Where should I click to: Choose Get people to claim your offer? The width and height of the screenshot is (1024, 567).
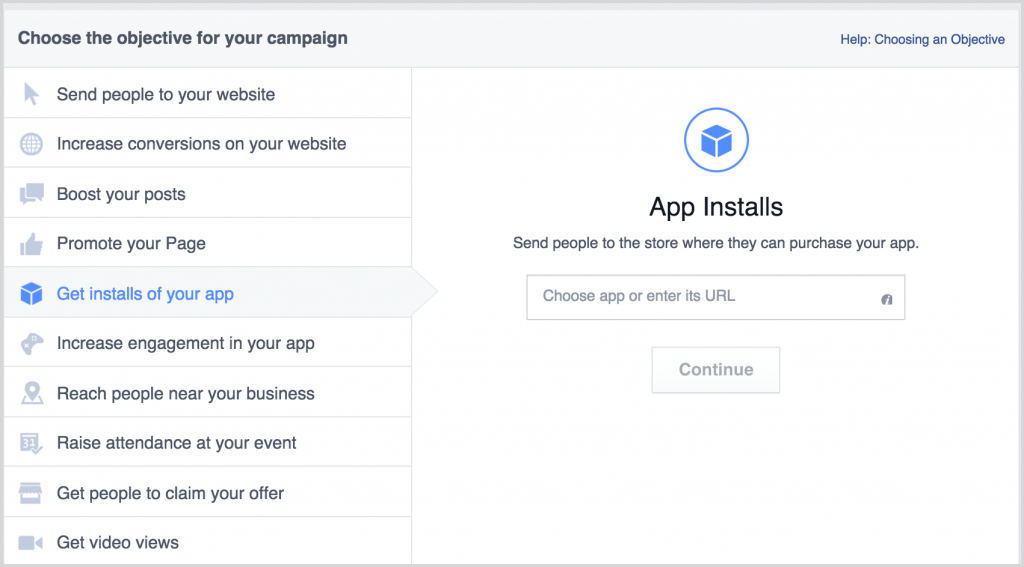pos(208,493)
